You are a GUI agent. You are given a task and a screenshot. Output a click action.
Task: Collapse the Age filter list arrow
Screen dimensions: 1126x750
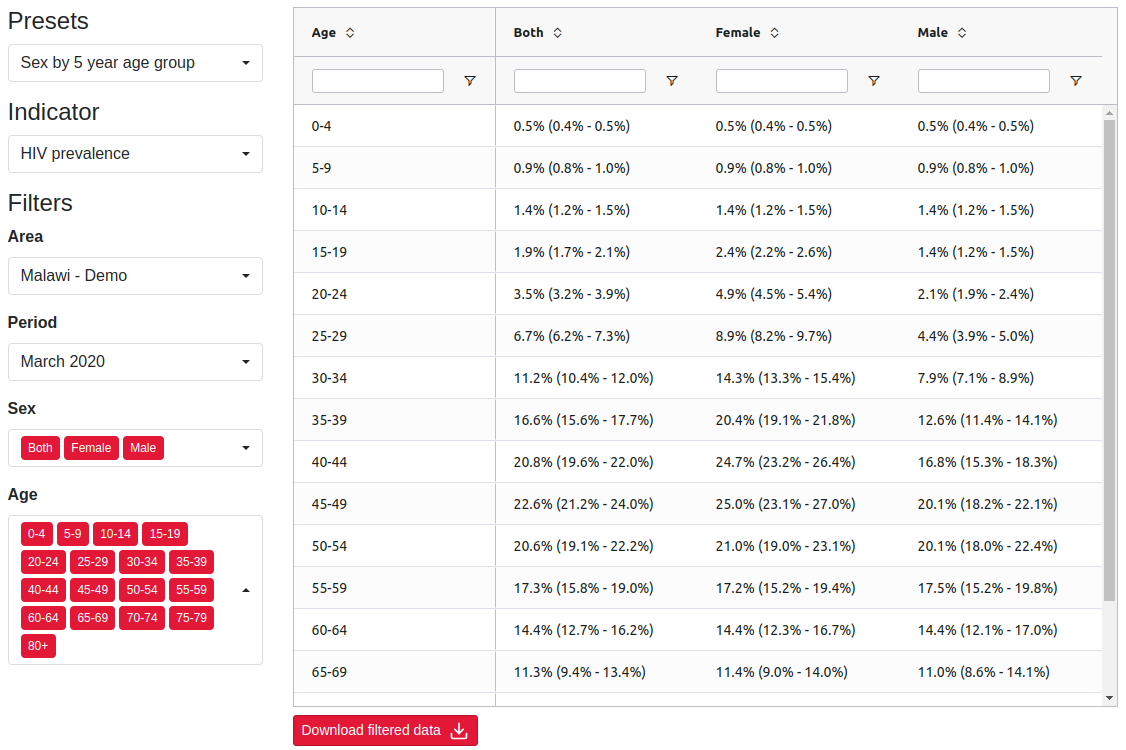pyautogui.click(x=246, y=591)
